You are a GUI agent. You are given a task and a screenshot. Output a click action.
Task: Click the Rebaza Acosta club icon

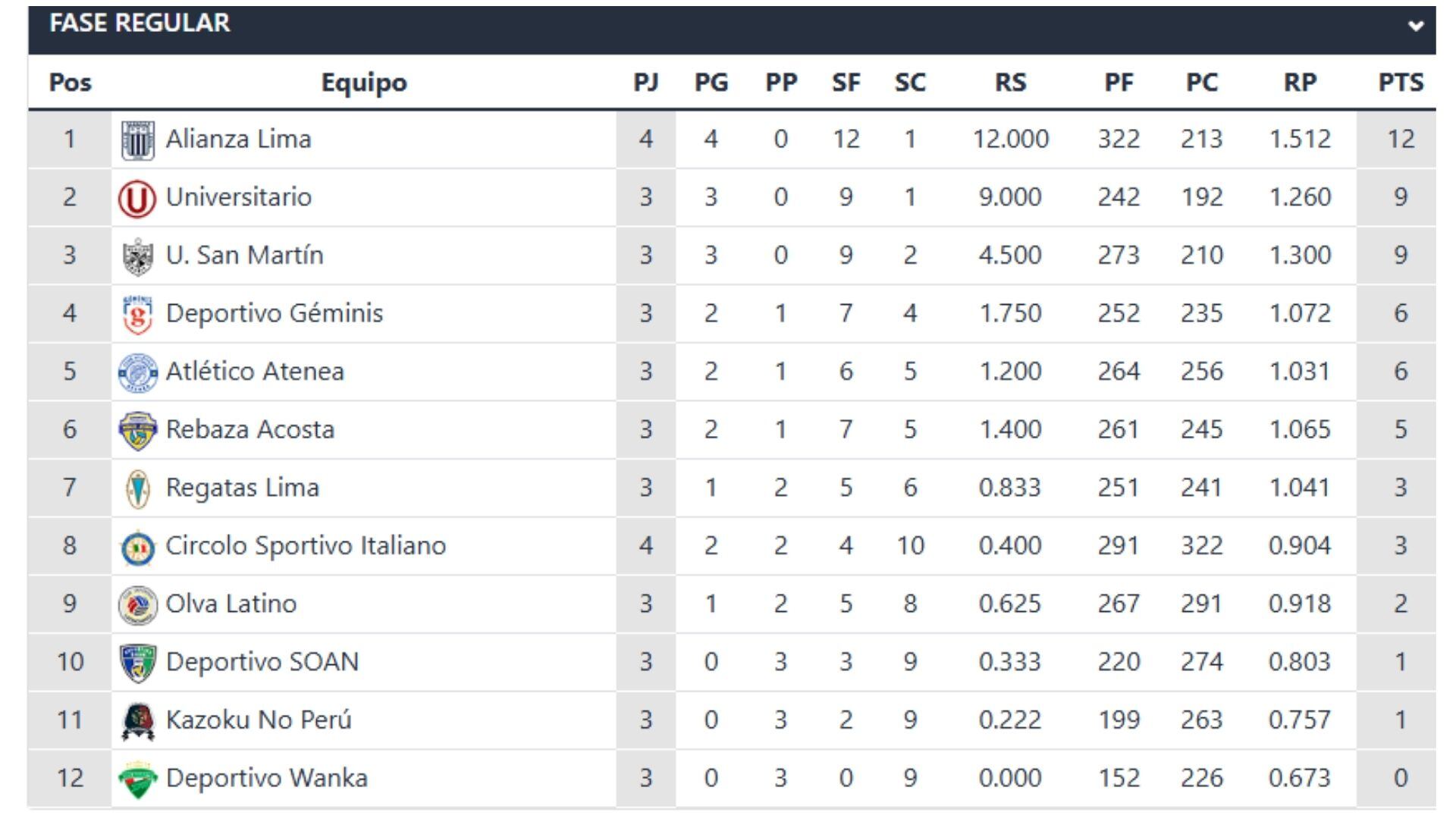[x=137, y=429]
